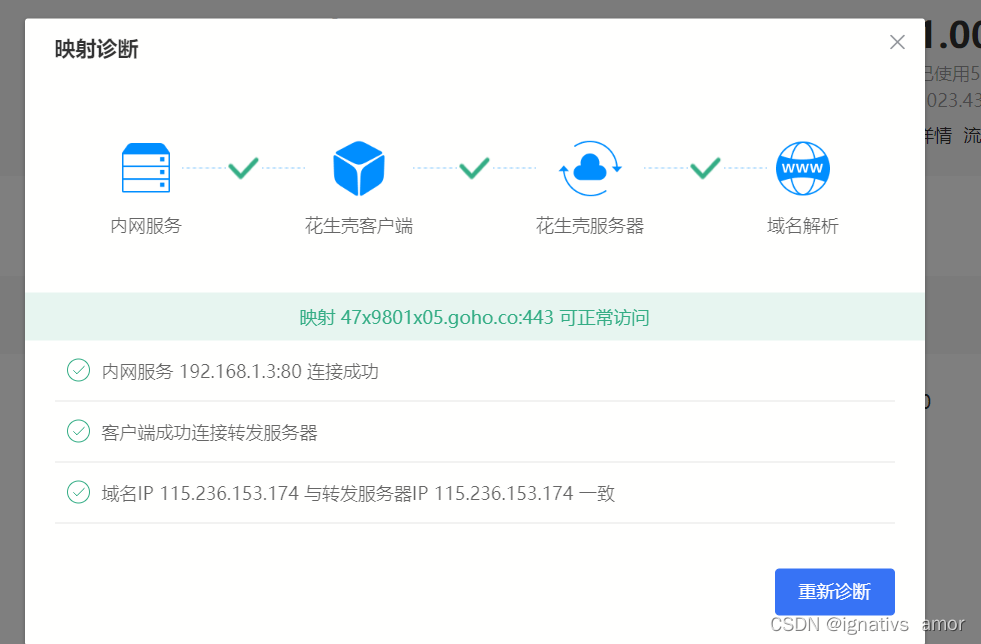Select the 映射 47x9801x05.goho.co:443 可正常访问 text
This screenshot has height=644, width=981.
(x=474, y=317)
